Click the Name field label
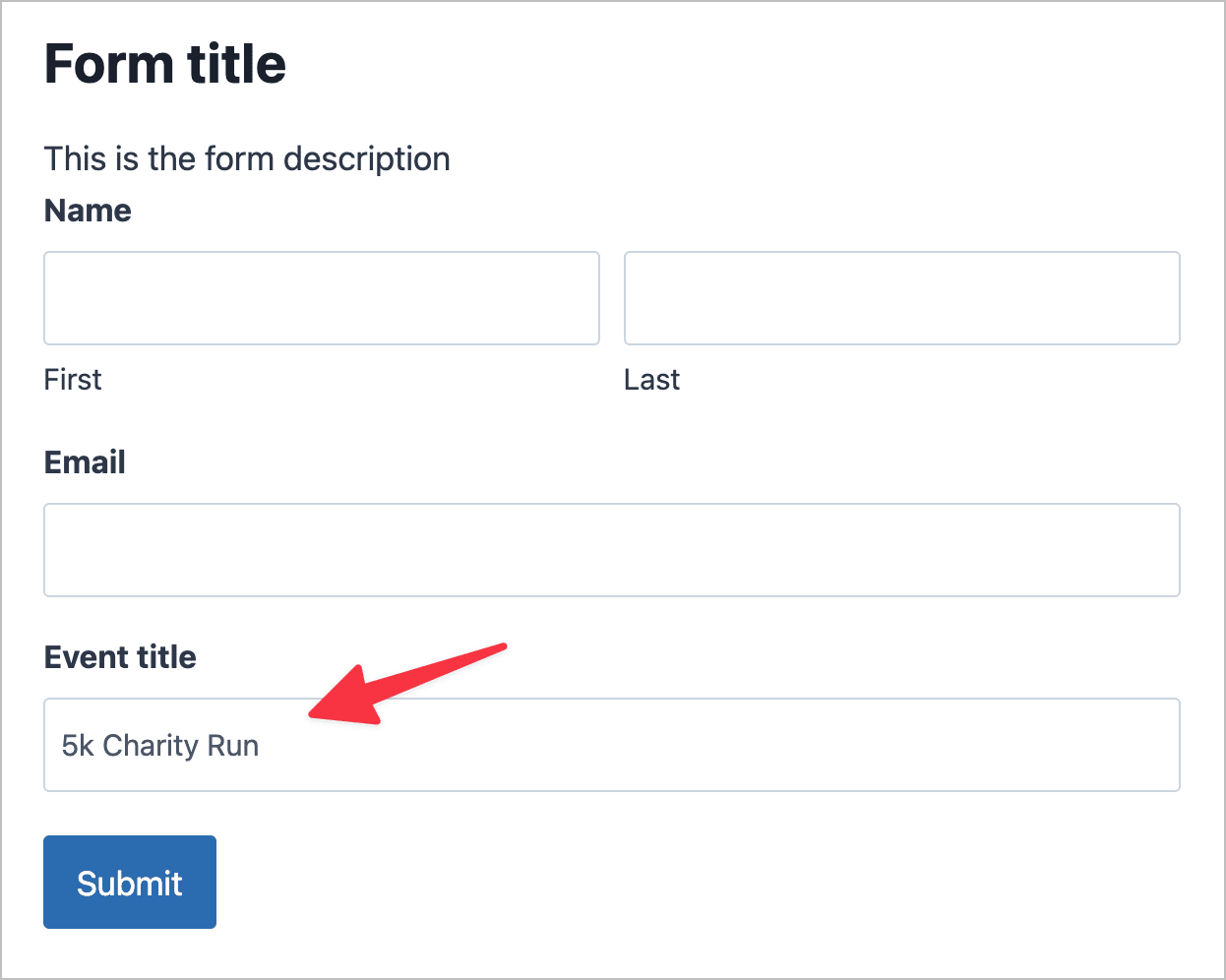 pos(87,210)
